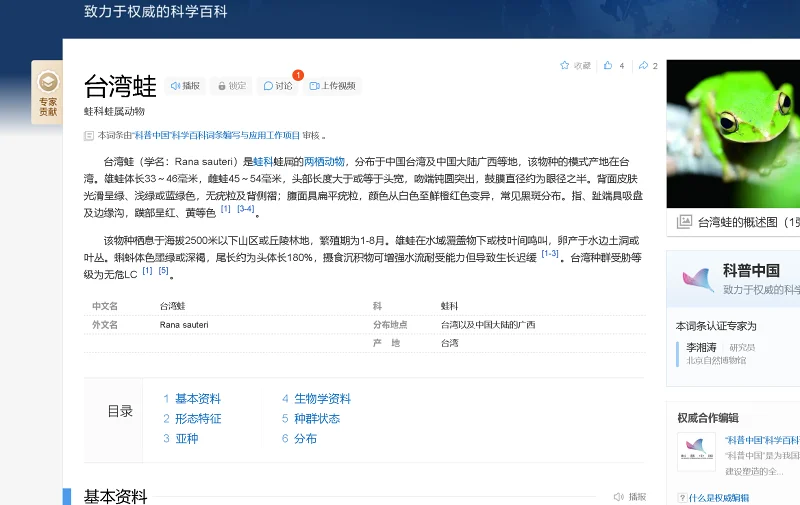Click the 上传视频 upload video icon

(314, 86)
